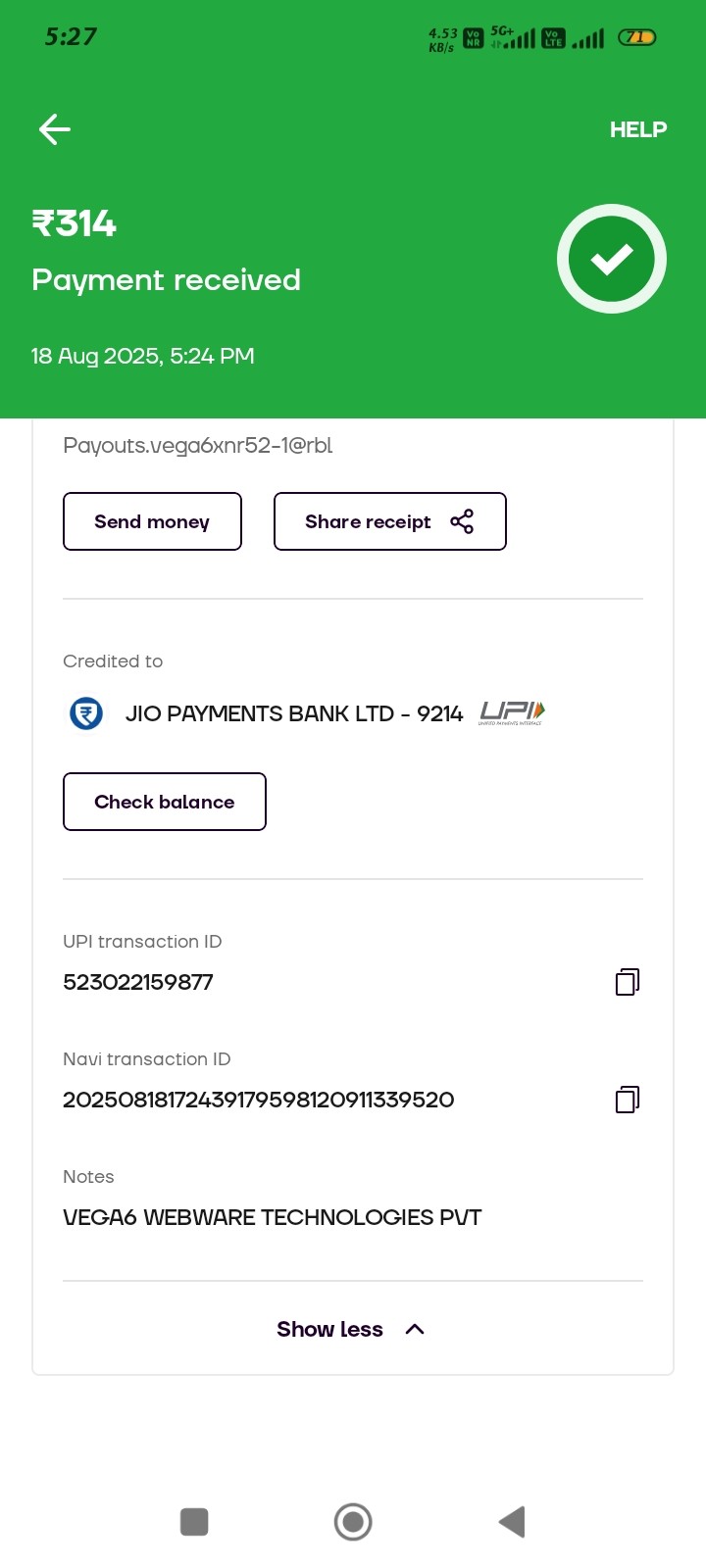Tap the UPI logo
This screenshot has height=1568, width=706.
pos(511,712)
